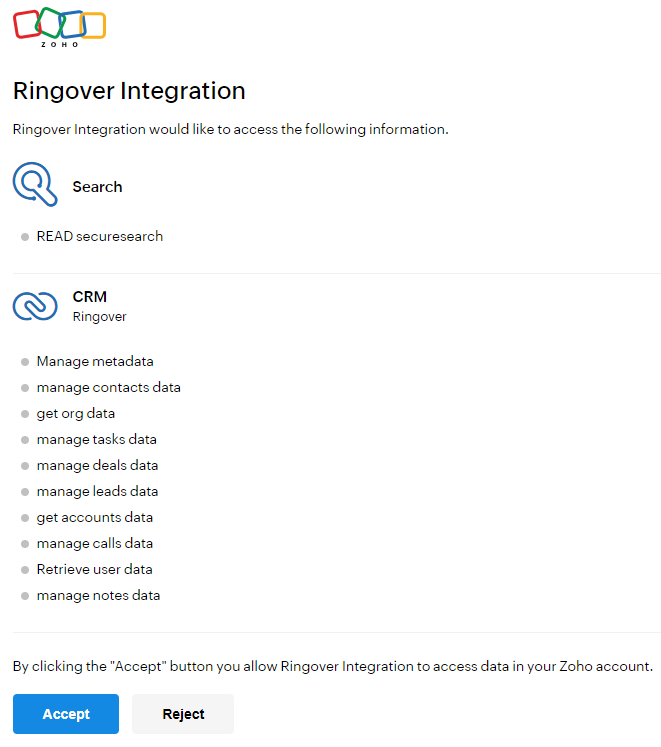This screenshot has width=661, height=747.
Task: Click the 'Retrieve user data' permission
Action: tap(94, 569)
